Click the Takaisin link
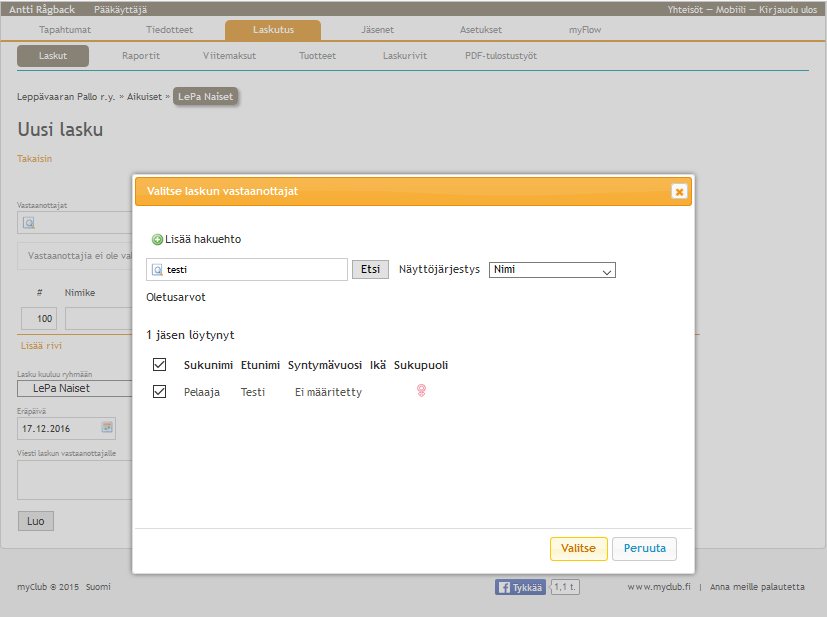827x617 pixels. (34, 159)
